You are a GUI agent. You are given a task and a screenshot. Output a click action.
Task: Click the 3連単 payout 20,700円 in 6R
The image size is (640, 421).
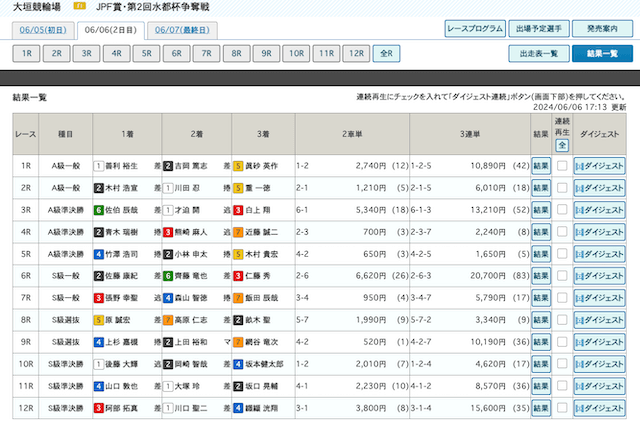tap(488, 276)
